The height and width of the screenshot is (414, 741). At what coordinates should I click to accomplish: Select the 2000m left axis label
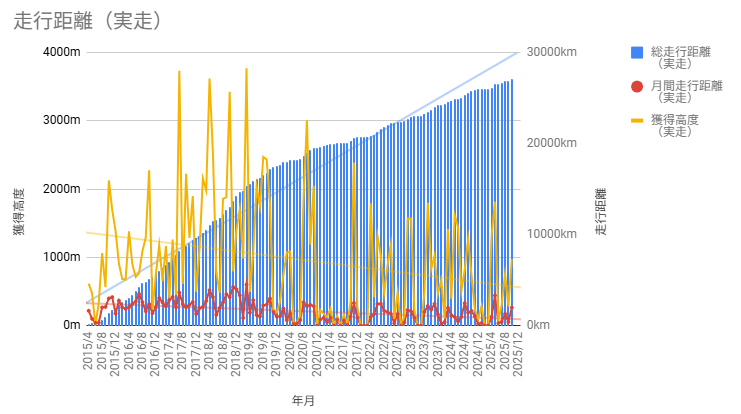(60, 189)
